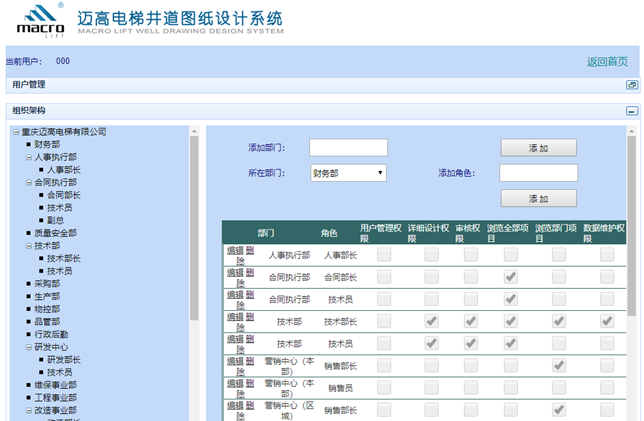
Task: Focus the 添加角色 text field
Action: pyautogui.click(x=538, y=173)
